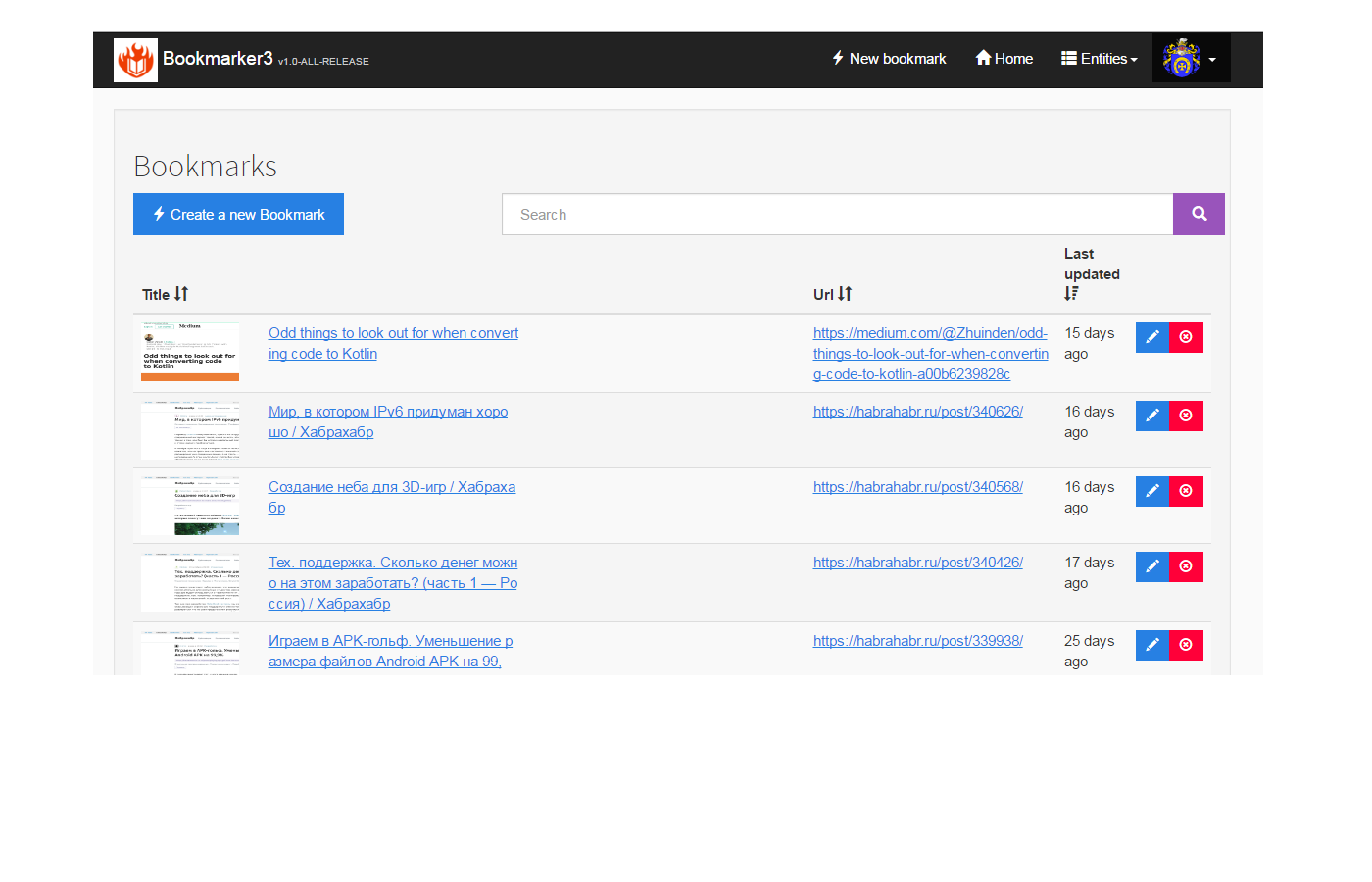Edit the tech support bookmark entry
Image resolution: width=1372 pixels, height=882 pixels.
tap(1152, 566)
